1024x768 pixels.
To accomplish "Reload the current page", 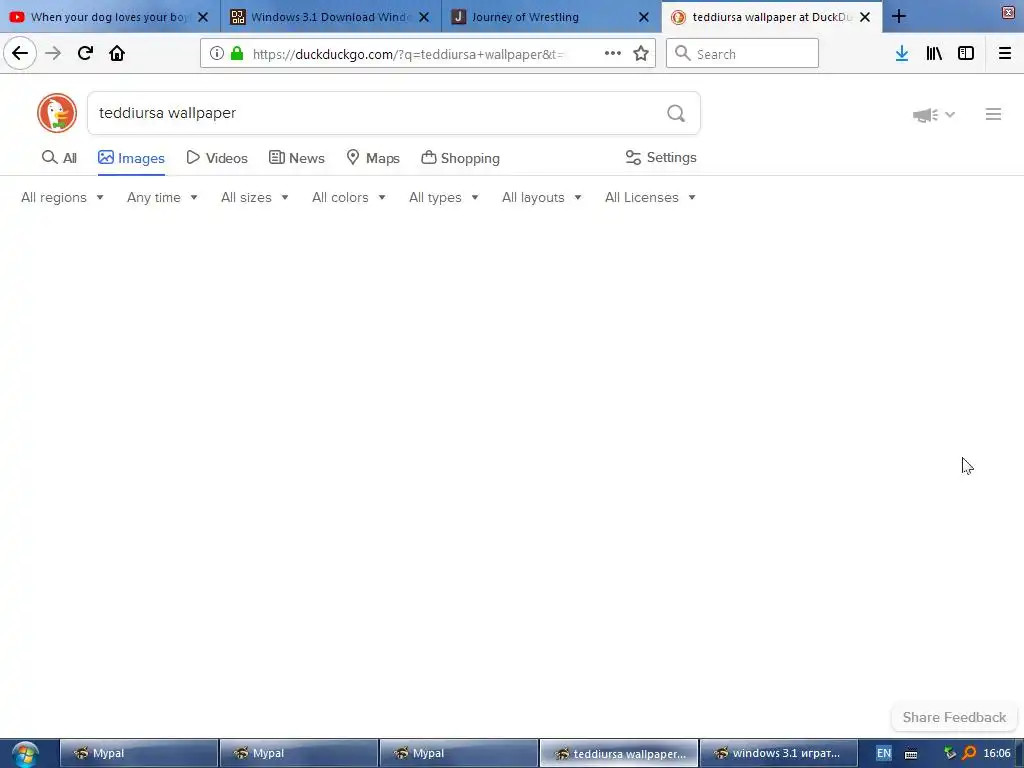I will 85,54.
